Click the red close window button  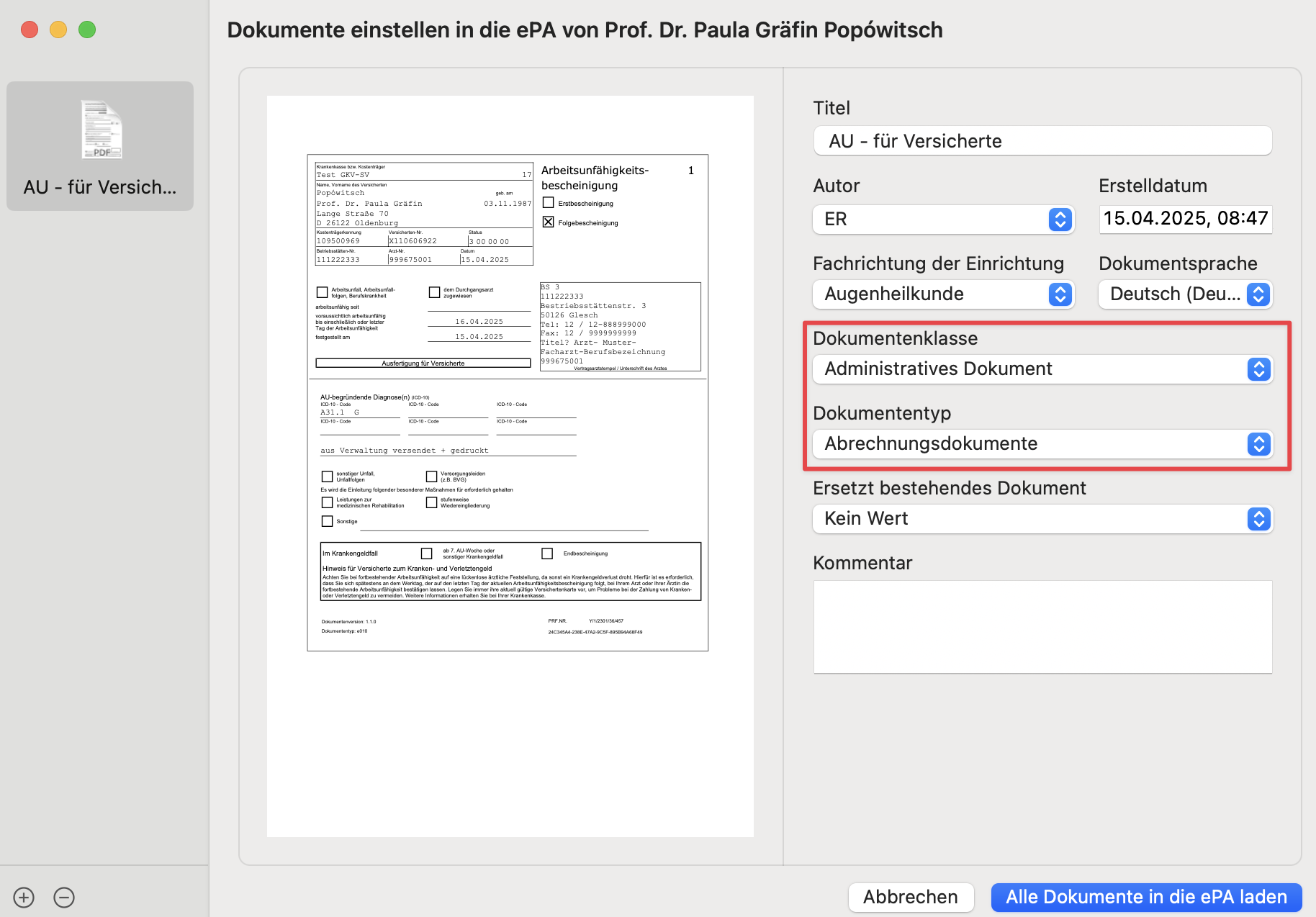[x=30, y=30]
